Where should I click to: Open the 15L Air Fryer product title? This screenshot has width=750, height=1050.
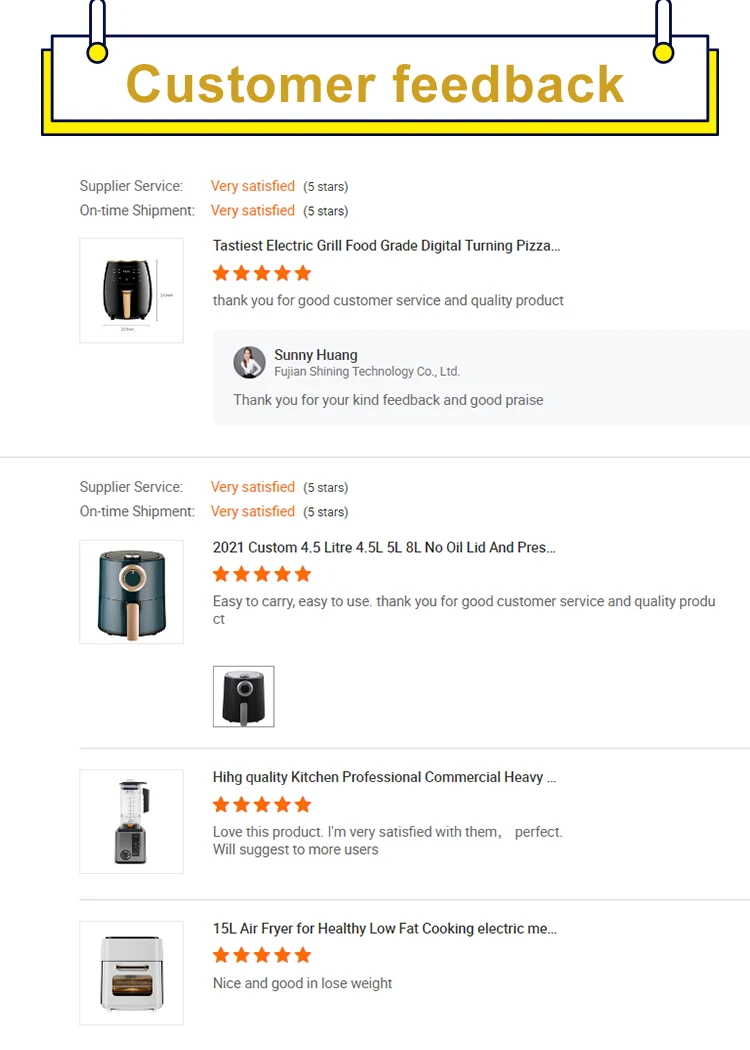click(x=384, y=929)
